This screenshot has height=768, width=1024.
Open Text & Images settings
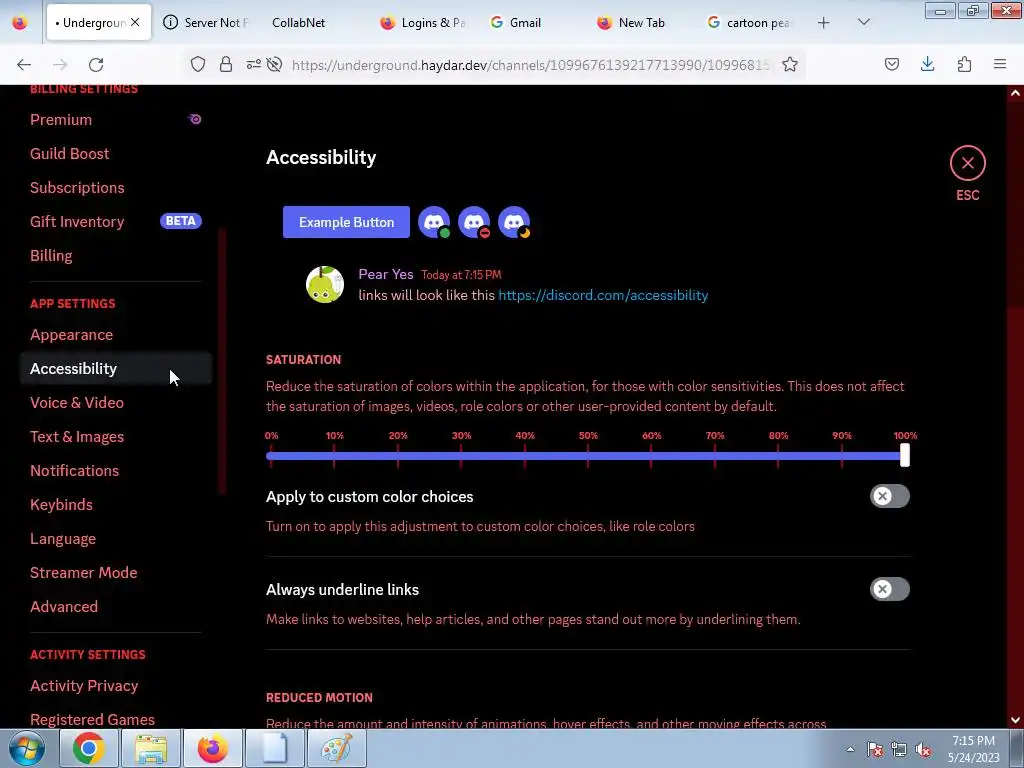[116, 436]
